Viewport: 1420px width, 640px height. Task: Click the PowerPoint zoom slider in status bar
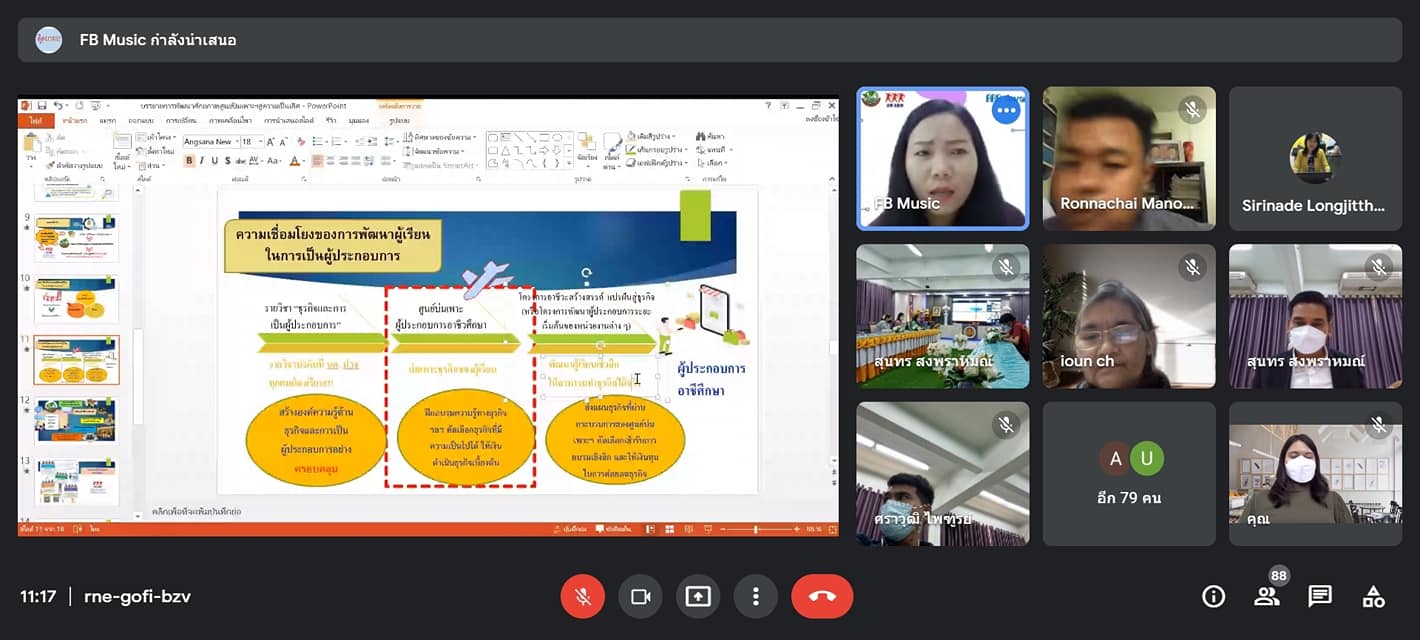pos(755,529)
